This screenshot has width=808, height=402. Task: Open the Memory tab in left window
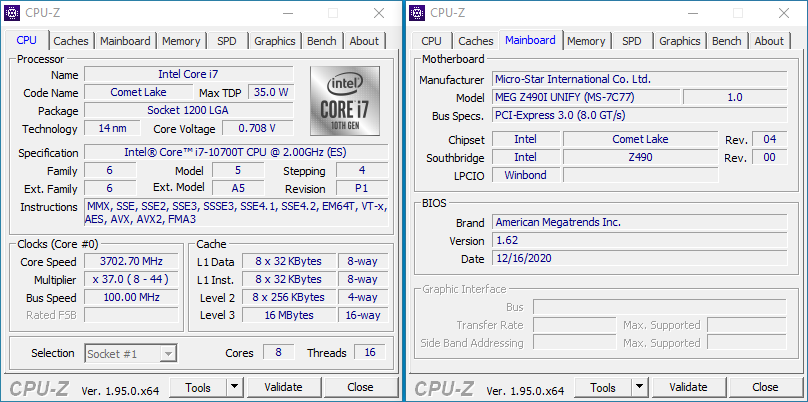tap(181, 41)
